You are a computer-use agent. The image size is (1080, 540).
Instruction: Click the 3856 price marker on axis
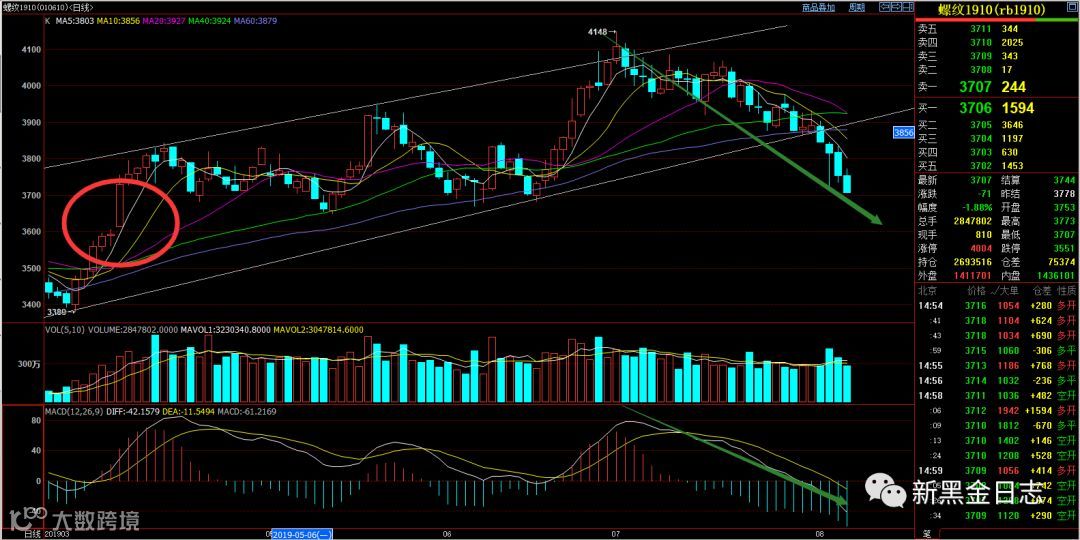902,133
